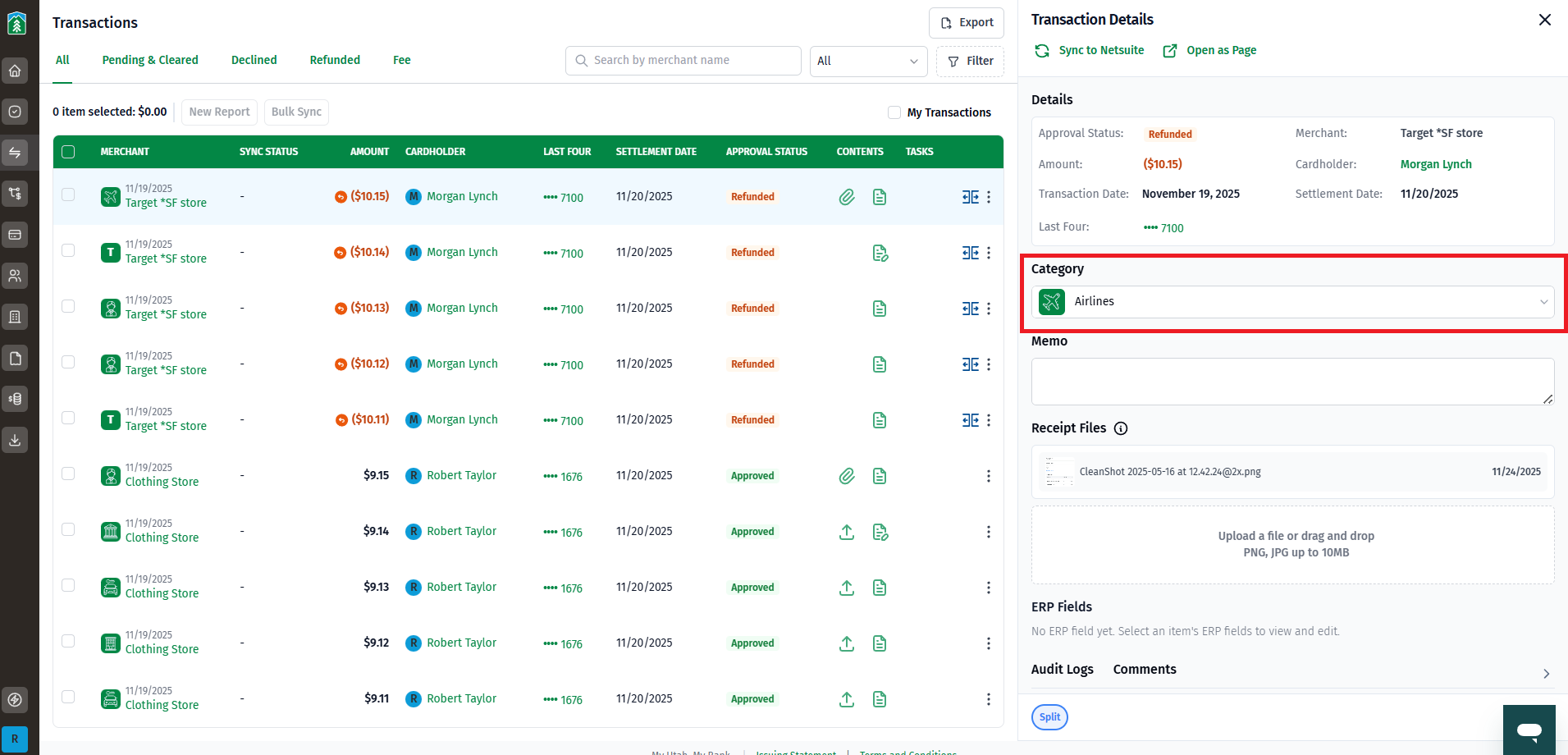Click the document icon for $10.11 refund row
This screenshot has height=755, width=1568.
(880, 420)
